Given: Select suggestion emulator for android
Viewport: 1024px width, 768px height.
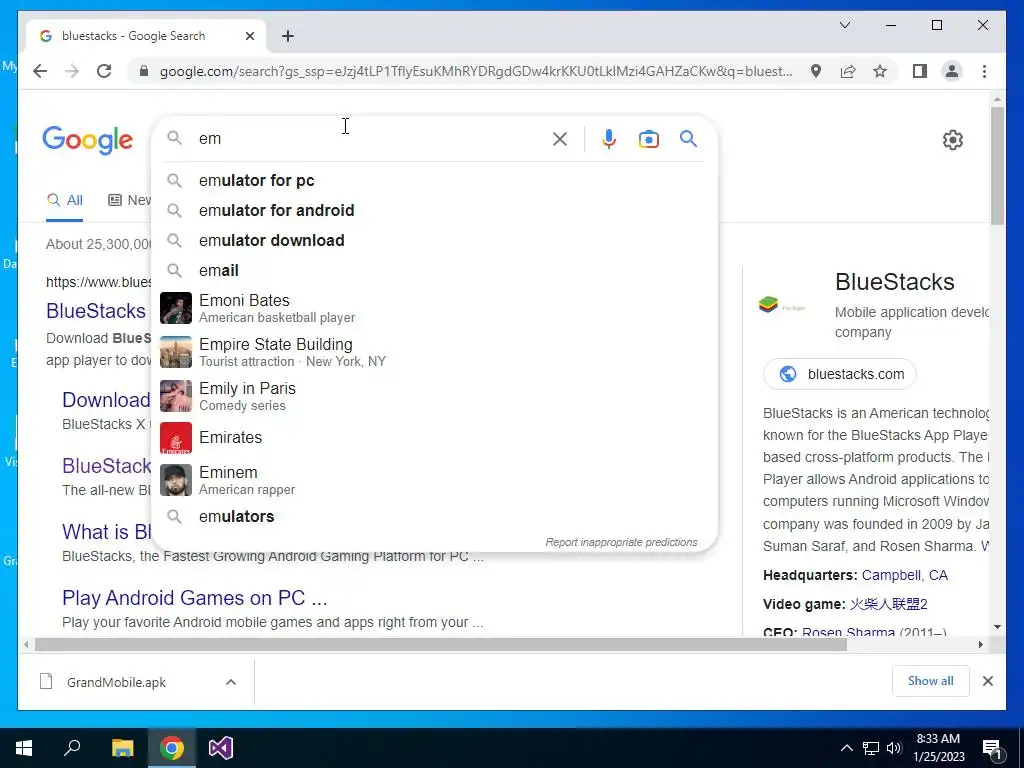Looking at the screenshot, I should point(434,210).
